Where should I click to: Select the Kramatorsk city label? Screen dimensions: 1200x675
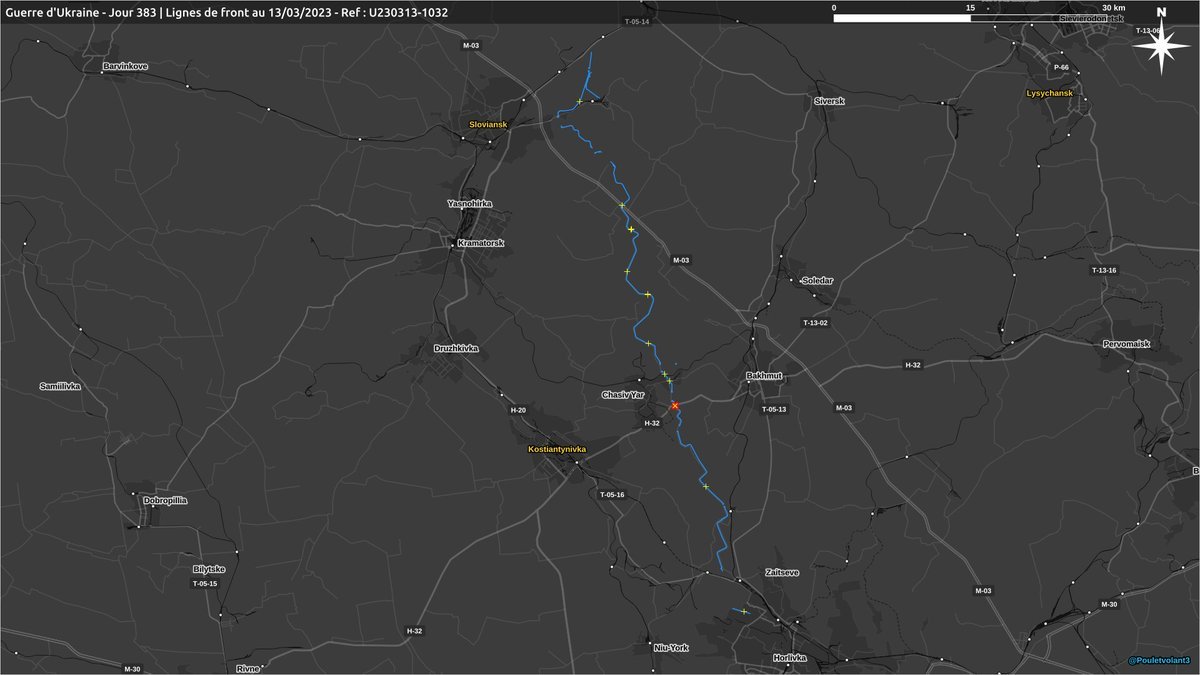[480, 243]
